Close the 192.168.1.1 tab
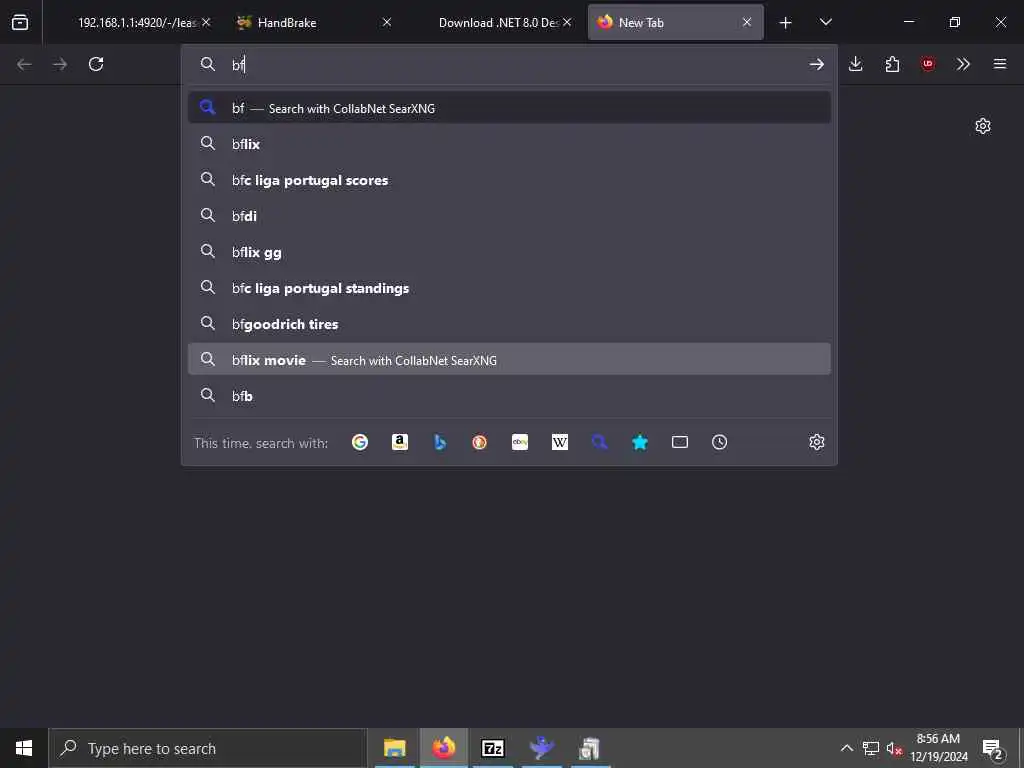The image size is (1024, 768). click(x=206, y=23)
